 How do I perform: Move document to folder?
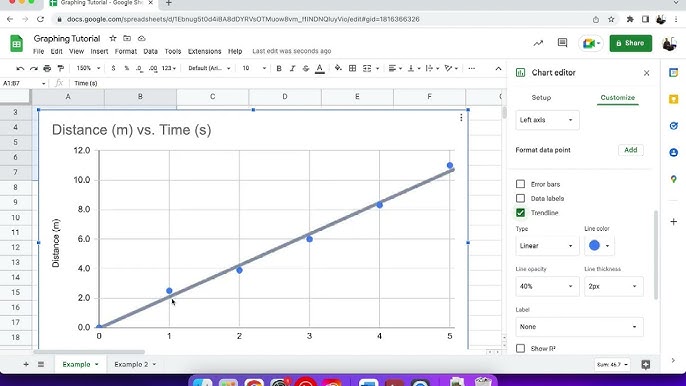click(127, 39)
